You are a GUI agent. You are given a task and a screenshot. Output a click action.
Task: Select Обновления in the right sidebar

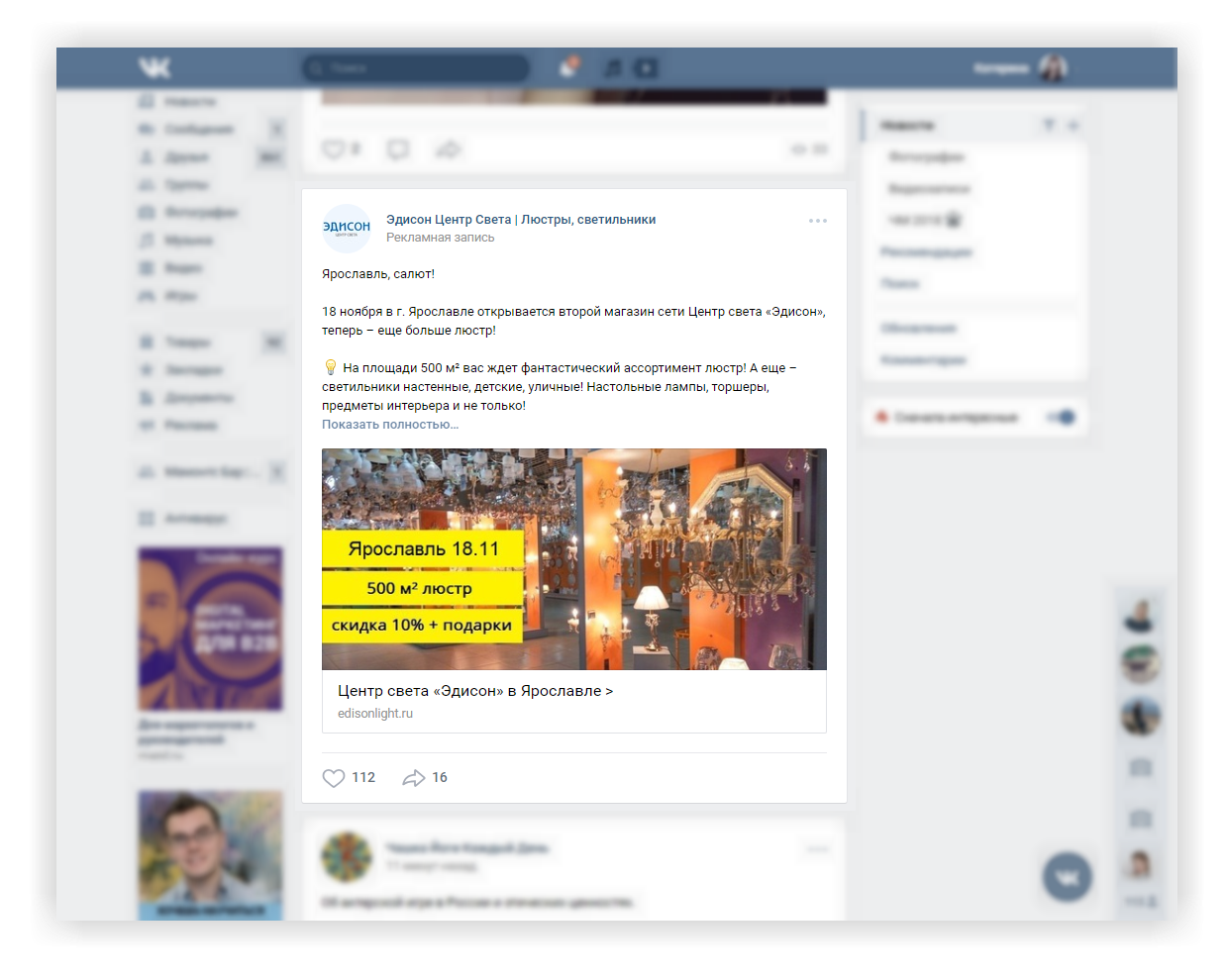918,329
